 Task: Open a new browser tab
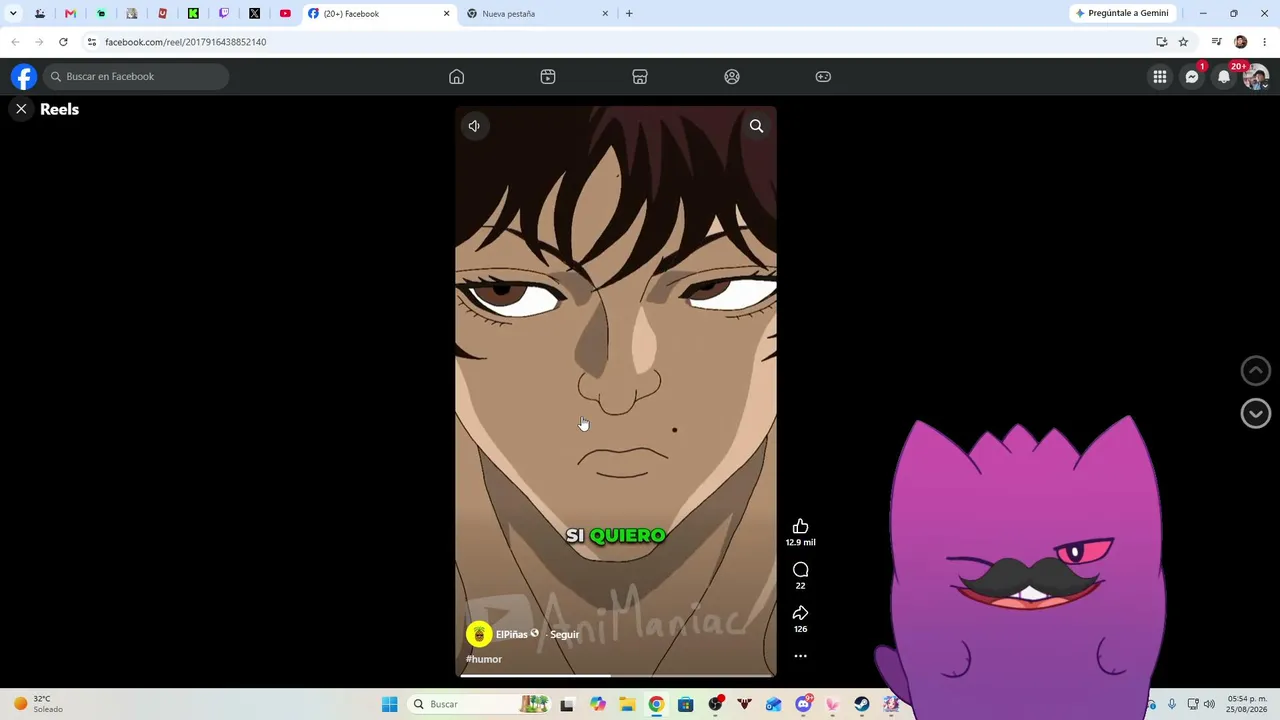629,14
